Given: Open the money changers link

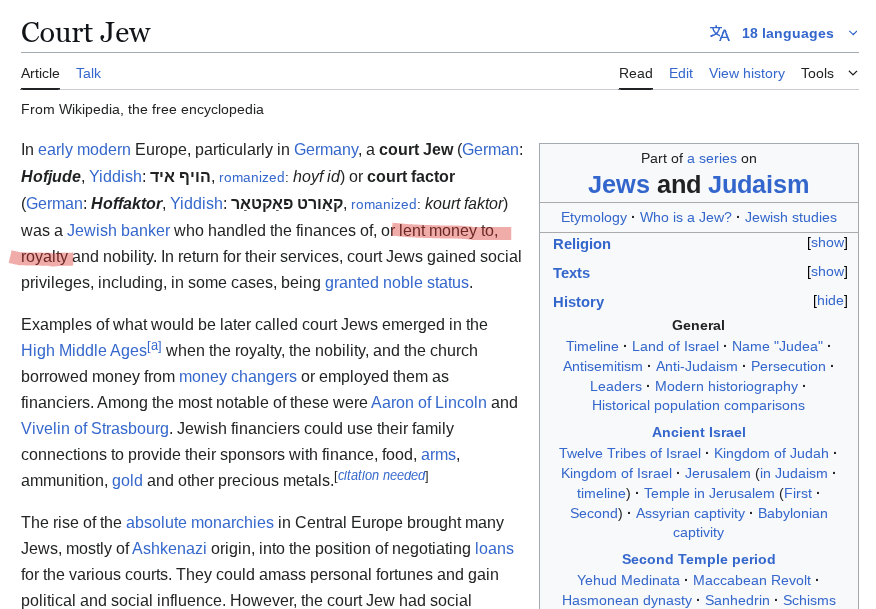Looking at the screenshot, I should [237, 377].
